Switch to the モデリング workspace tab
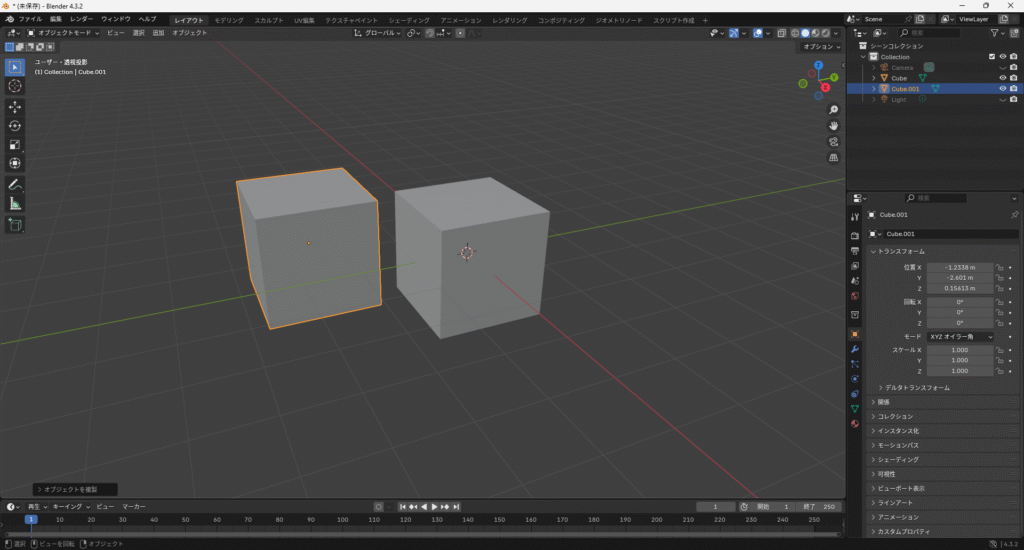Image resolution: width=1024 pixels, height=550 pixels. click(x=229, y=20)
